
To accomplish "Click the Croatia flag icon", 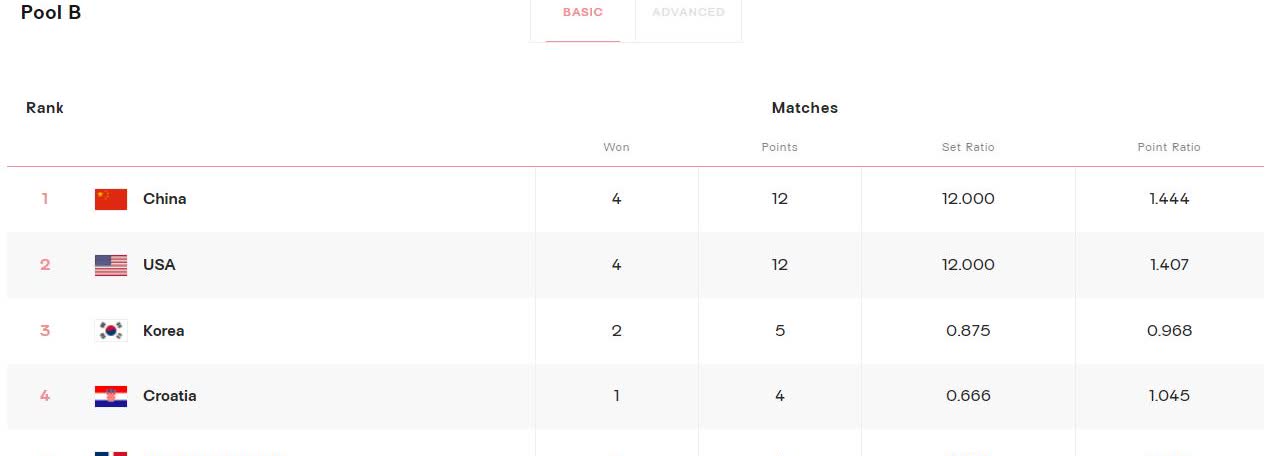I will 111,396.
